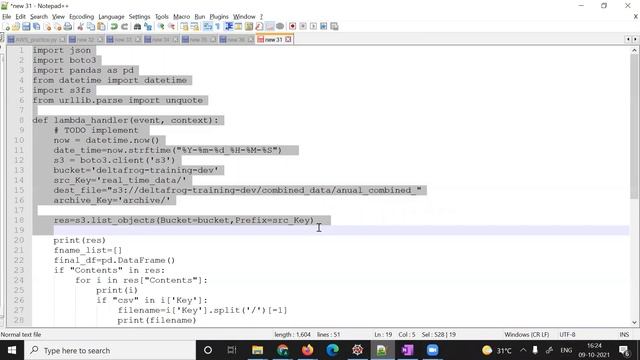Open the Windows Start menu
Viewport: 640px width, 360px height.
point(12,350)
